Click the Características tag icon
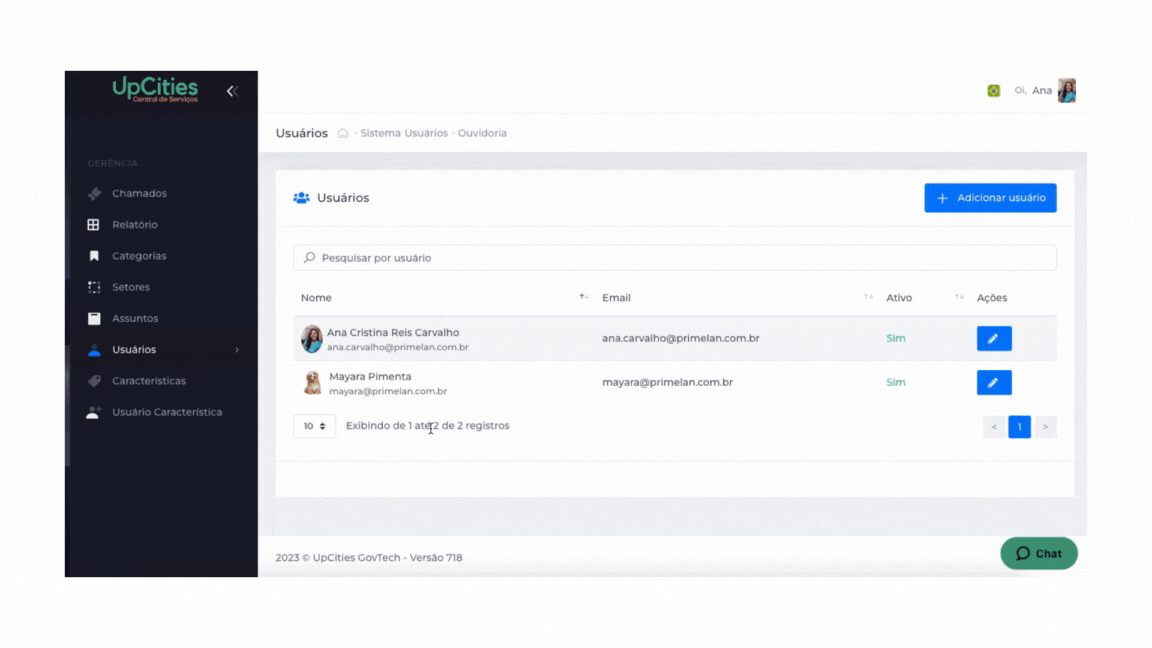The width and height of the screenshot is (1152, 648). click(94, 381)
